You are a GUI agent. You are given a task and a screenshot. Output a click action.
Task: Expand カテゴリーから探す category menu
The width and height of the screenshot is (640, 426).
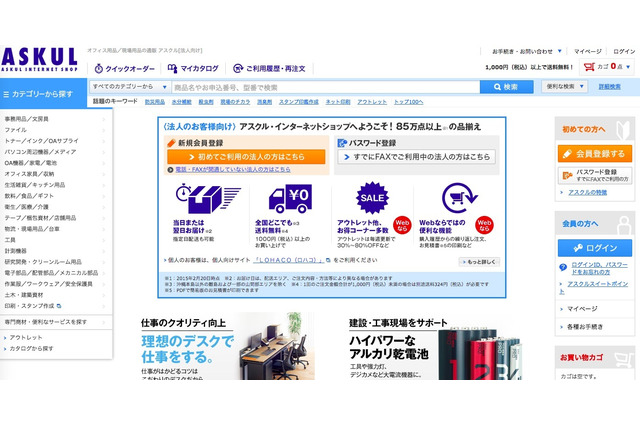pyautogui.click(x=45, y=94)
